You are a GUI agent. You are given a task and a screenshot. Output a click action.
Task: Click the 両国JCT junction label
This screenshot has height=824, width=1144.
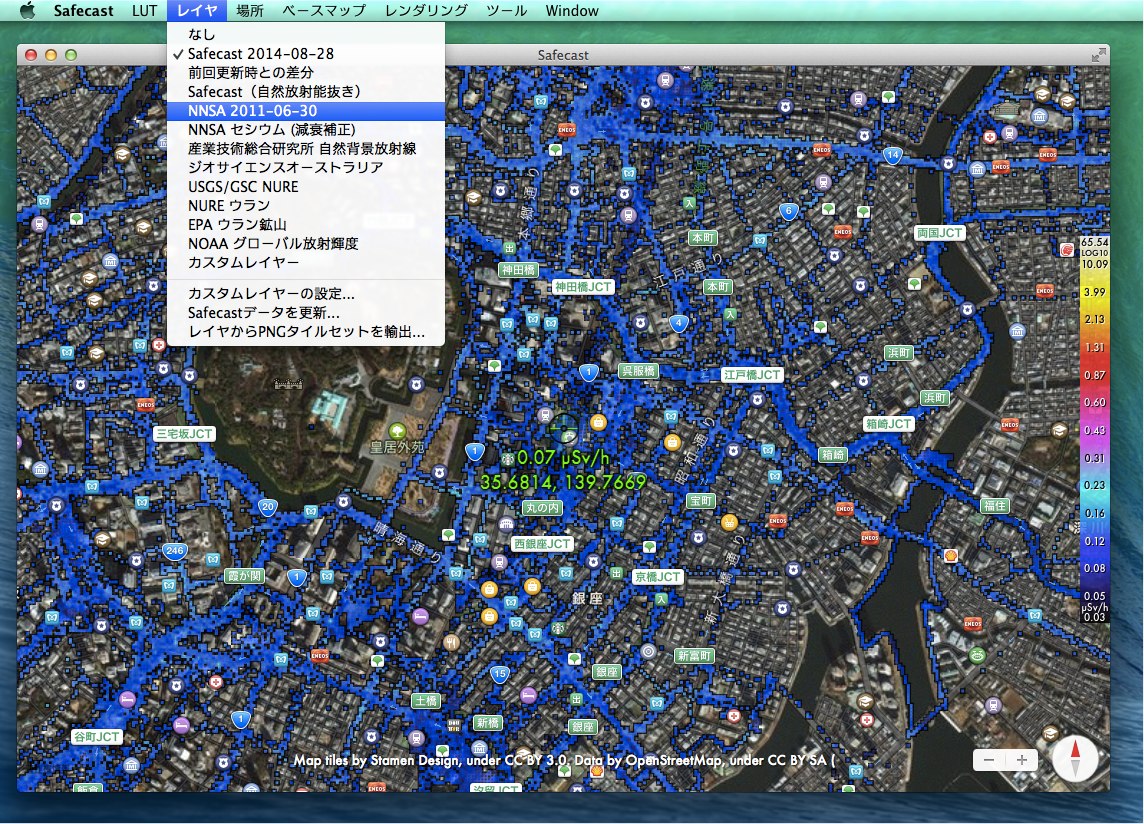pos(940,233)
